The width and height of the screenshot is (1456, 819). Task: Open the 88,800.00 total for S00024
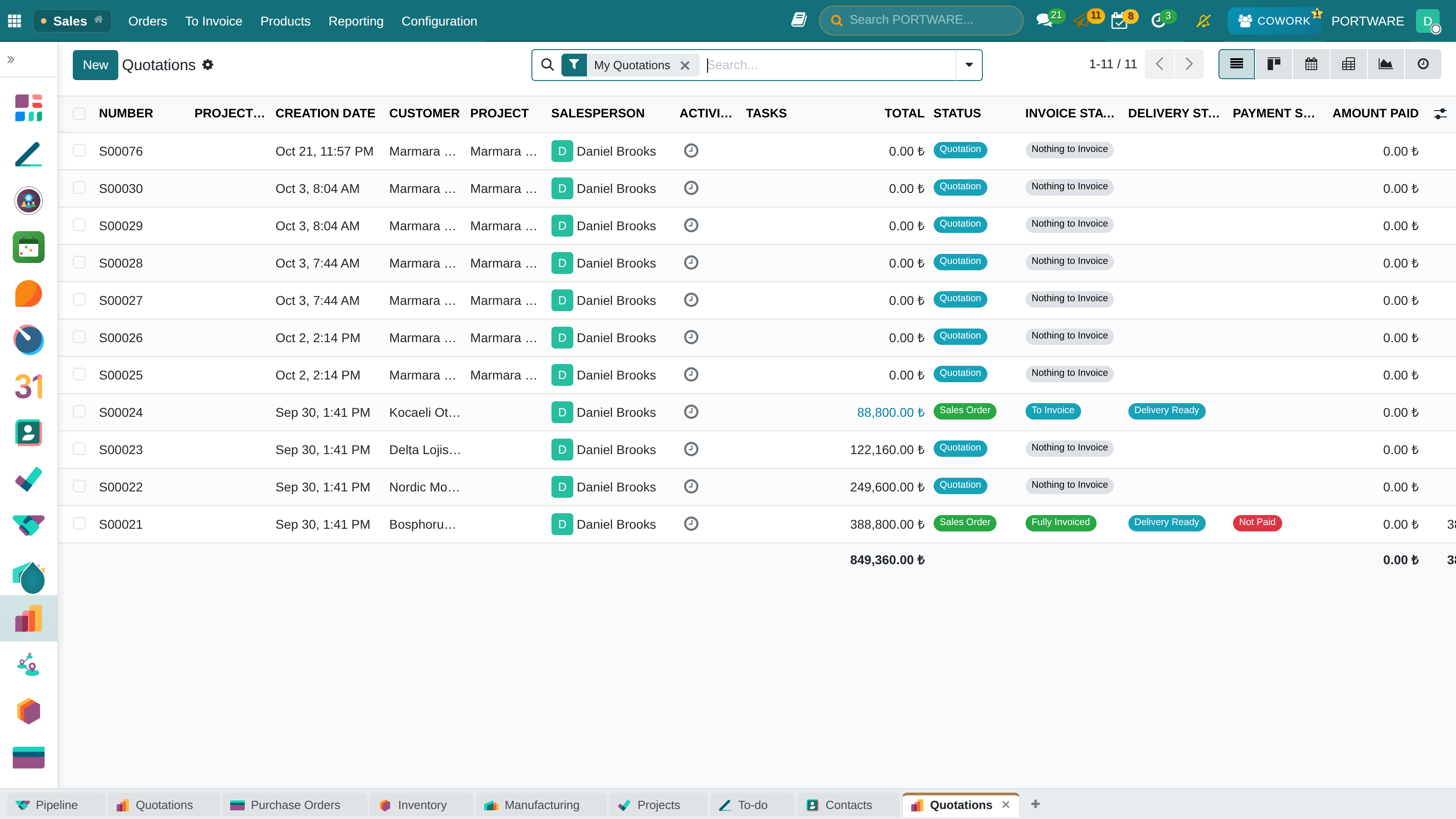click(890, 413)
